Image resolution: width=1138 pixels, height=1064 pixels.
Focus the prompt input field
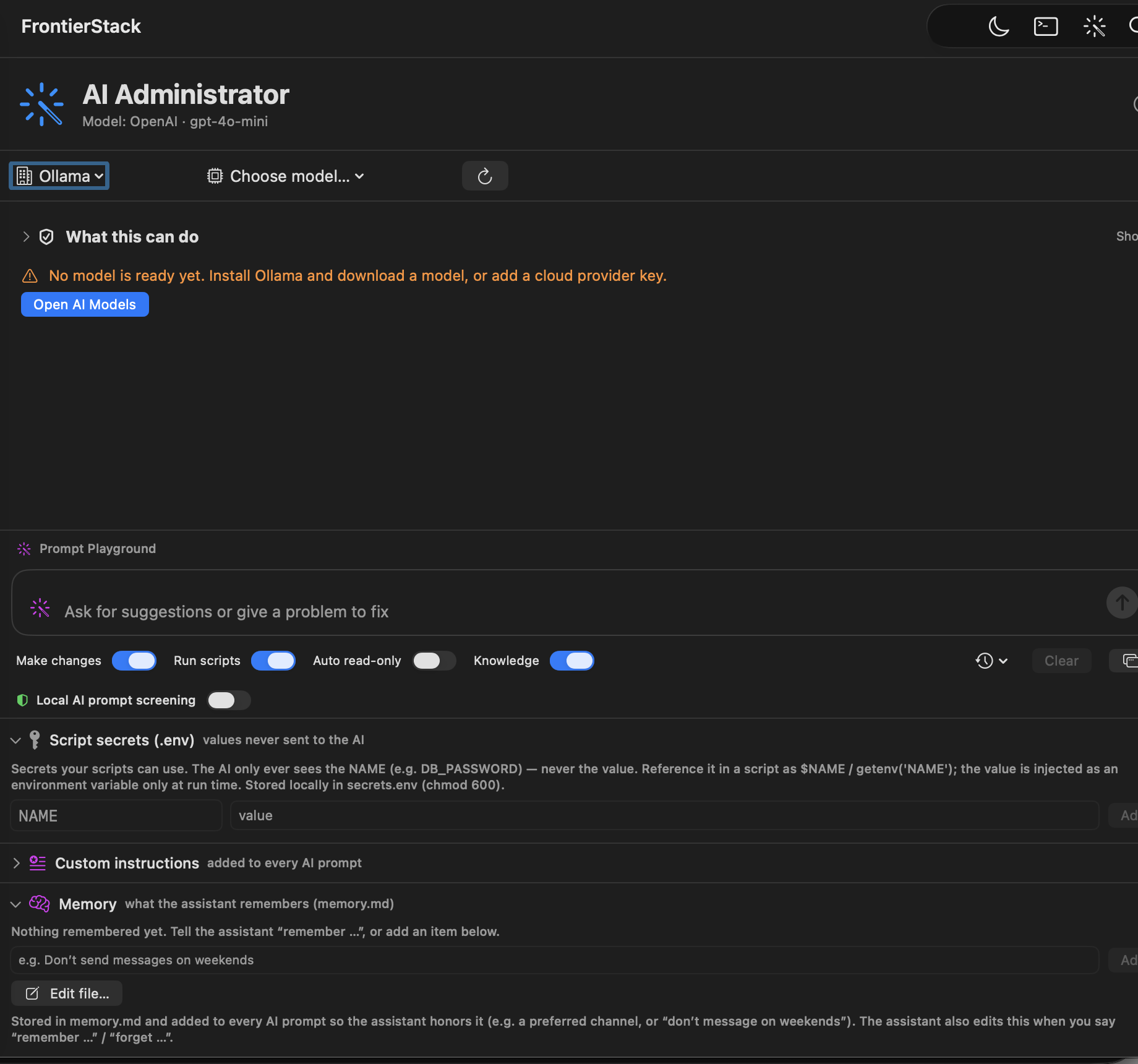[575, 603]
